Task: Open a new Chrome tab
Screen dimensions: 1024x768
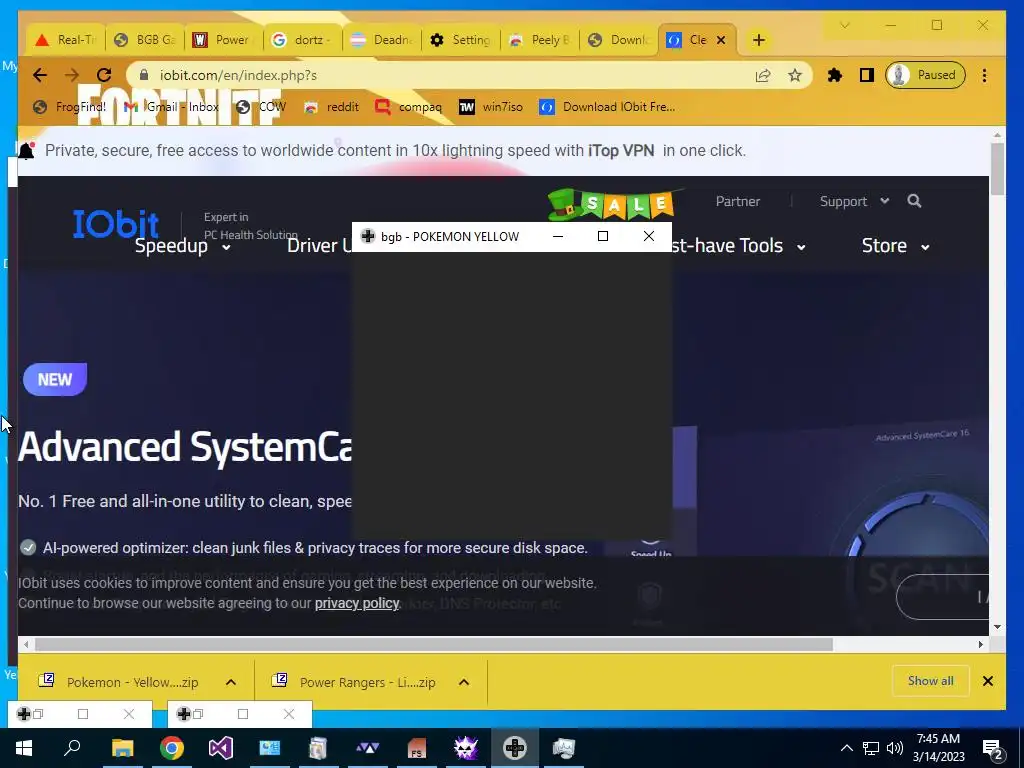Action: [758, 40]
